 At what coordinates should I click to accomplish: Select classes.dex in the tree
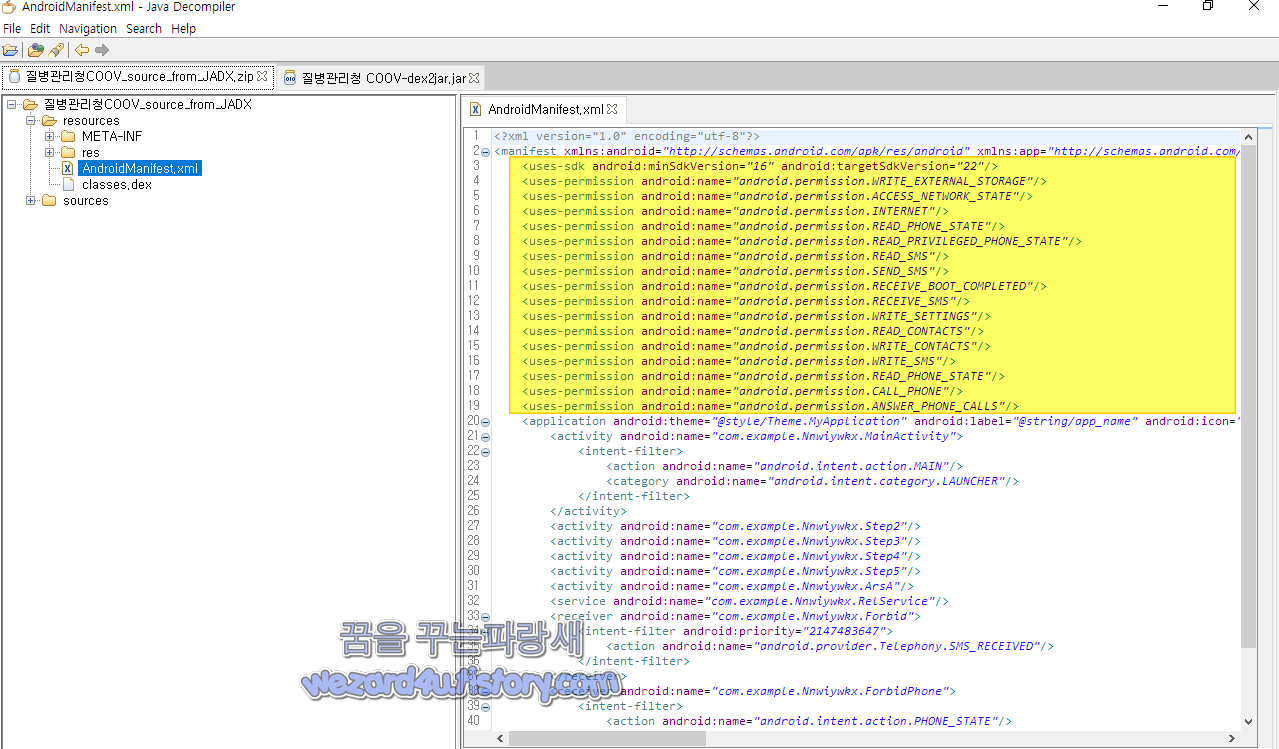(x=116, y=185)
